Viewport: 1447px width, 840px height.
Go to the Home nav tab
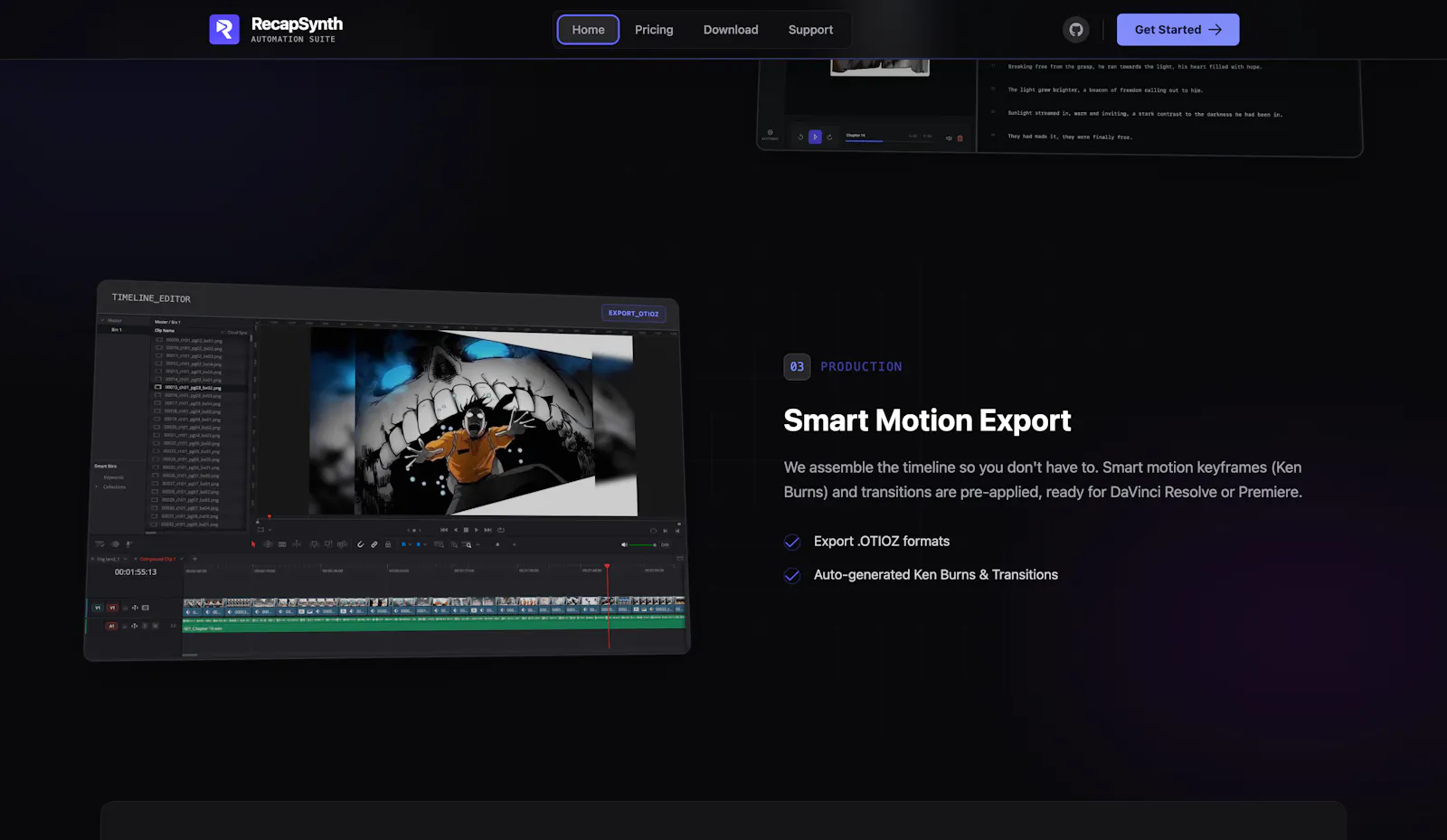coord(588,30)
